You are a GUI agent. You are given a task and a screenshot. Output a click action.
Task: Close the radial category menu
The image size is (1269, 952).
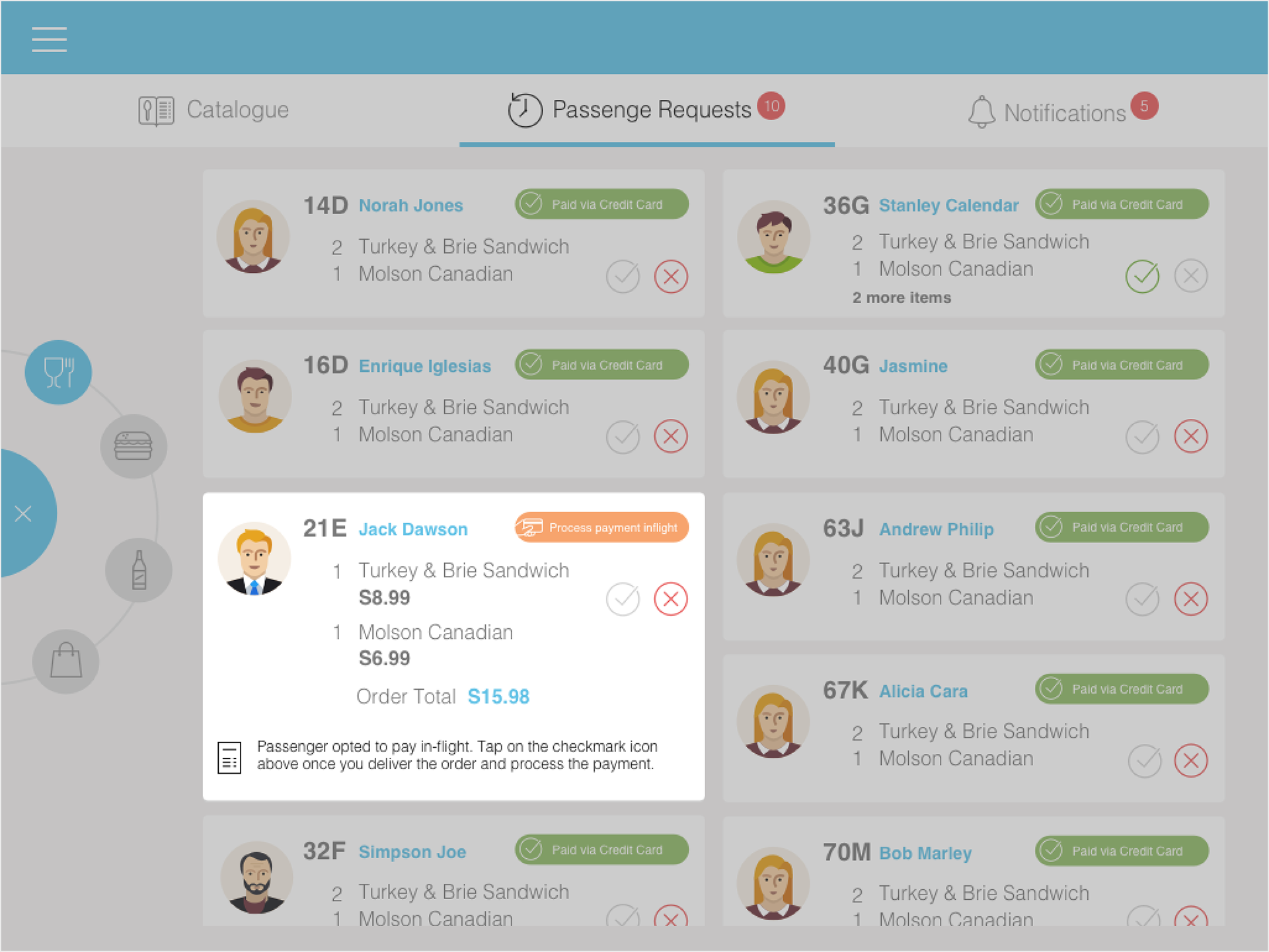[24, 513]
